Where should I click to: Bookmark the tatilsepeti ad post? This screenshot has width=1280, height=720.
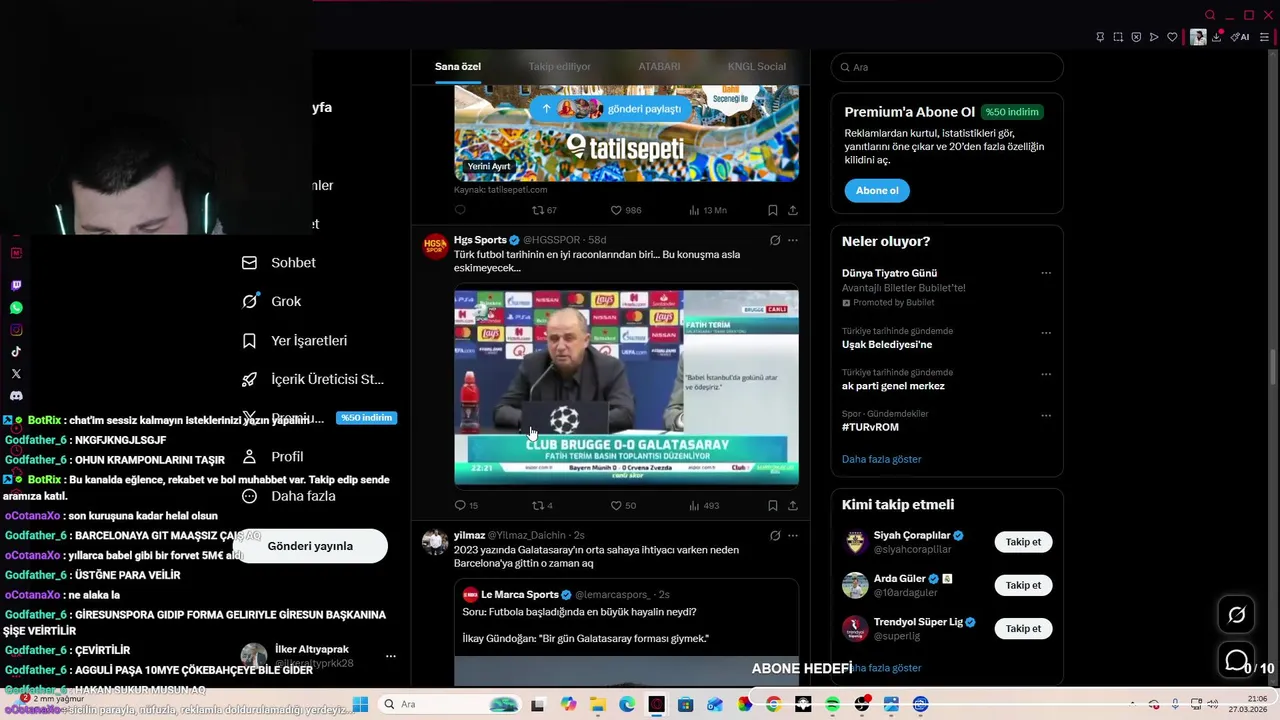click(x=773, y=210)
